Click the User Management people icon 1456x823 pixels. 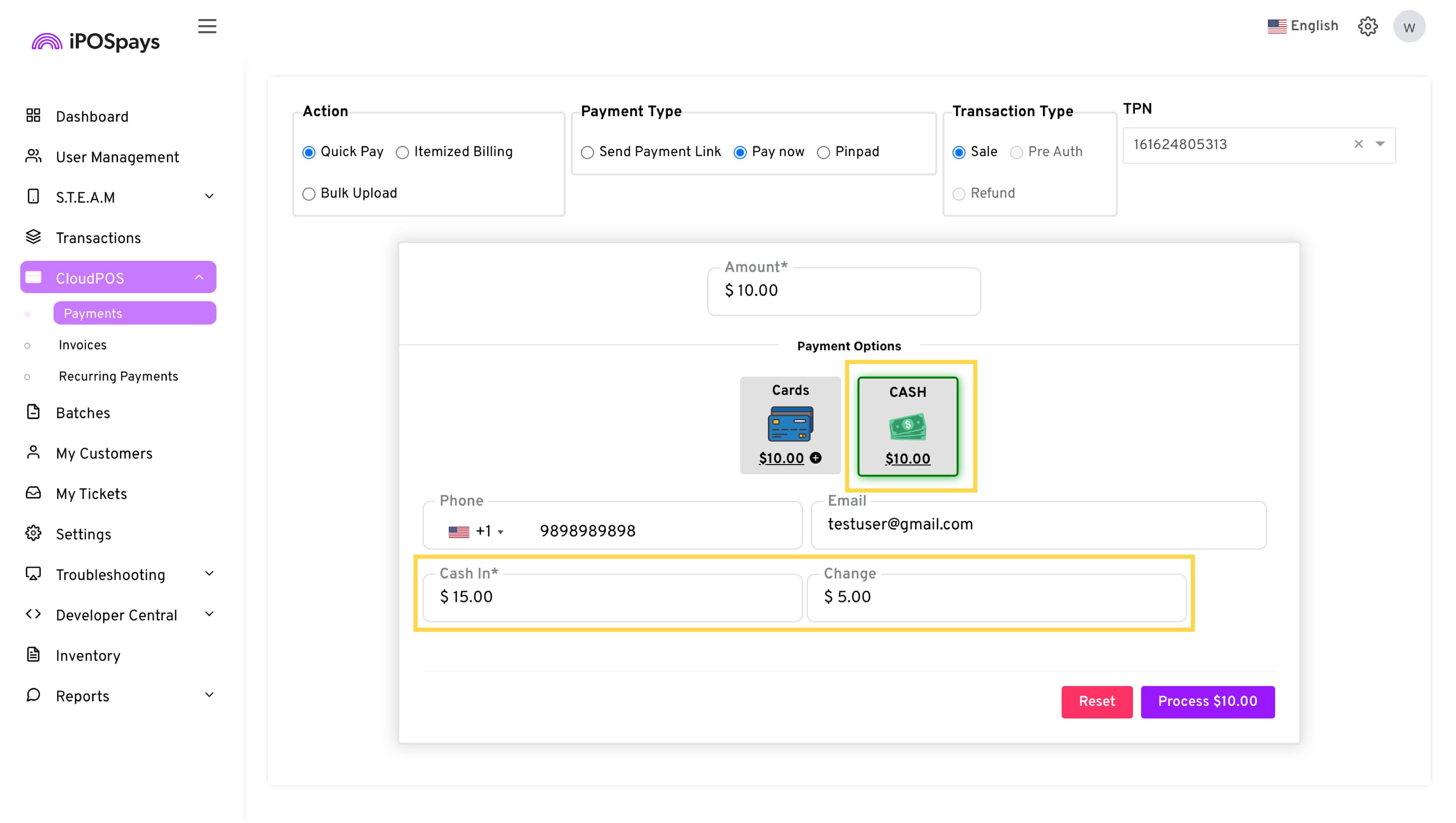(33, 156)
